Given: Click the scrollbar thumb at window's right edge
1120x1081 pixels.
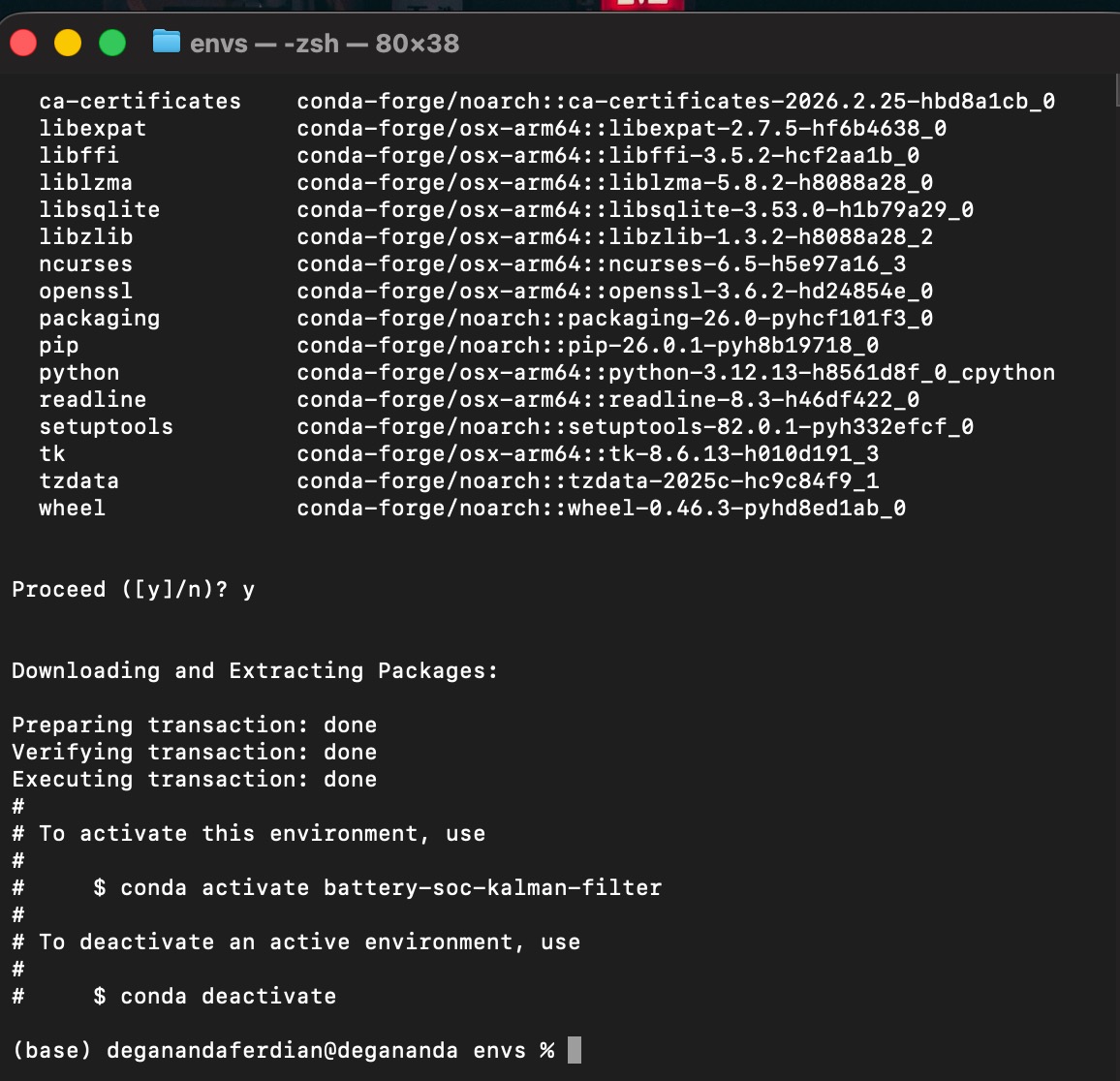Looking at the screenshot, I should click(1116, 90).
